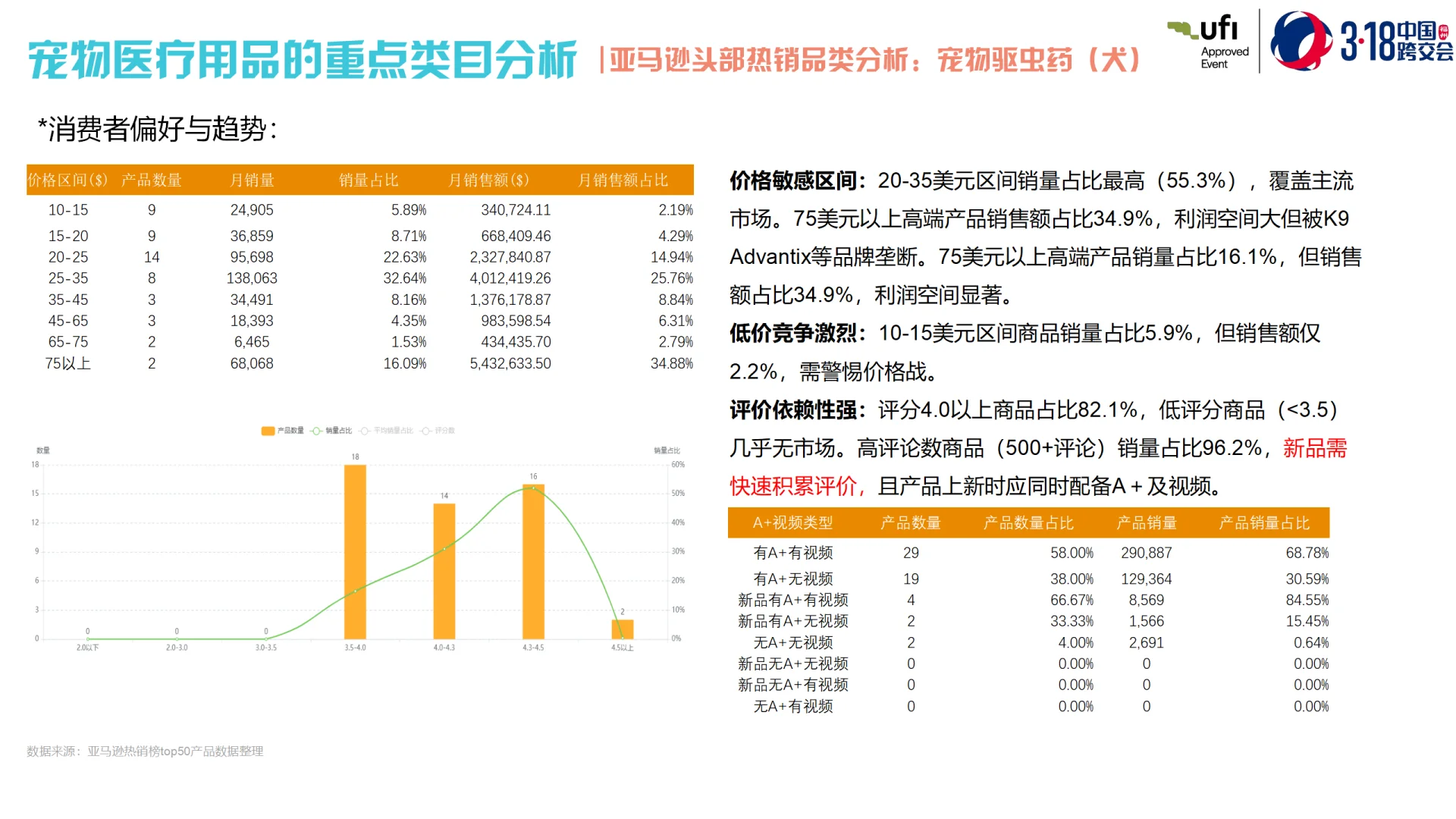Click the 数据来源 footnote link

[144, 752]
